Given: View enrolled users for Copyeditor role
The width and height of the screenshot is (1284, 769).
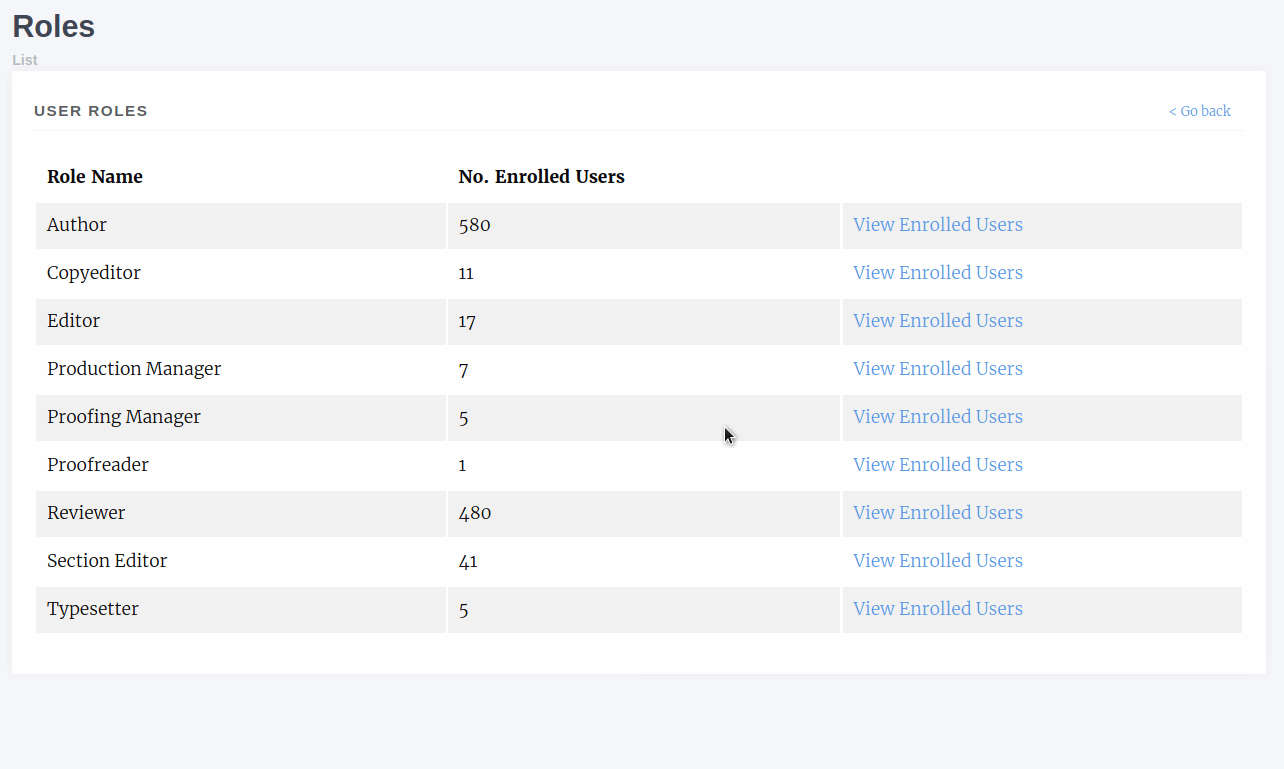Looking at the screenshot, I should [937, 273].
